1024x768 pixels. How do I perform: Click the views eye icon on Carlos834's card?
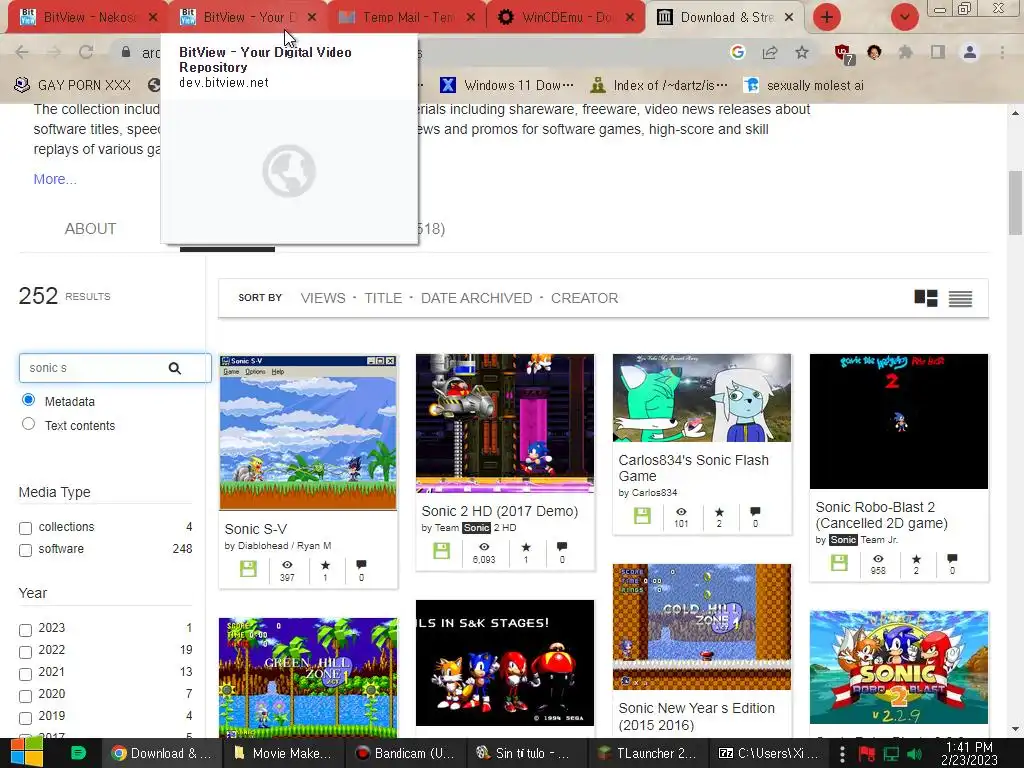(680, 511)
